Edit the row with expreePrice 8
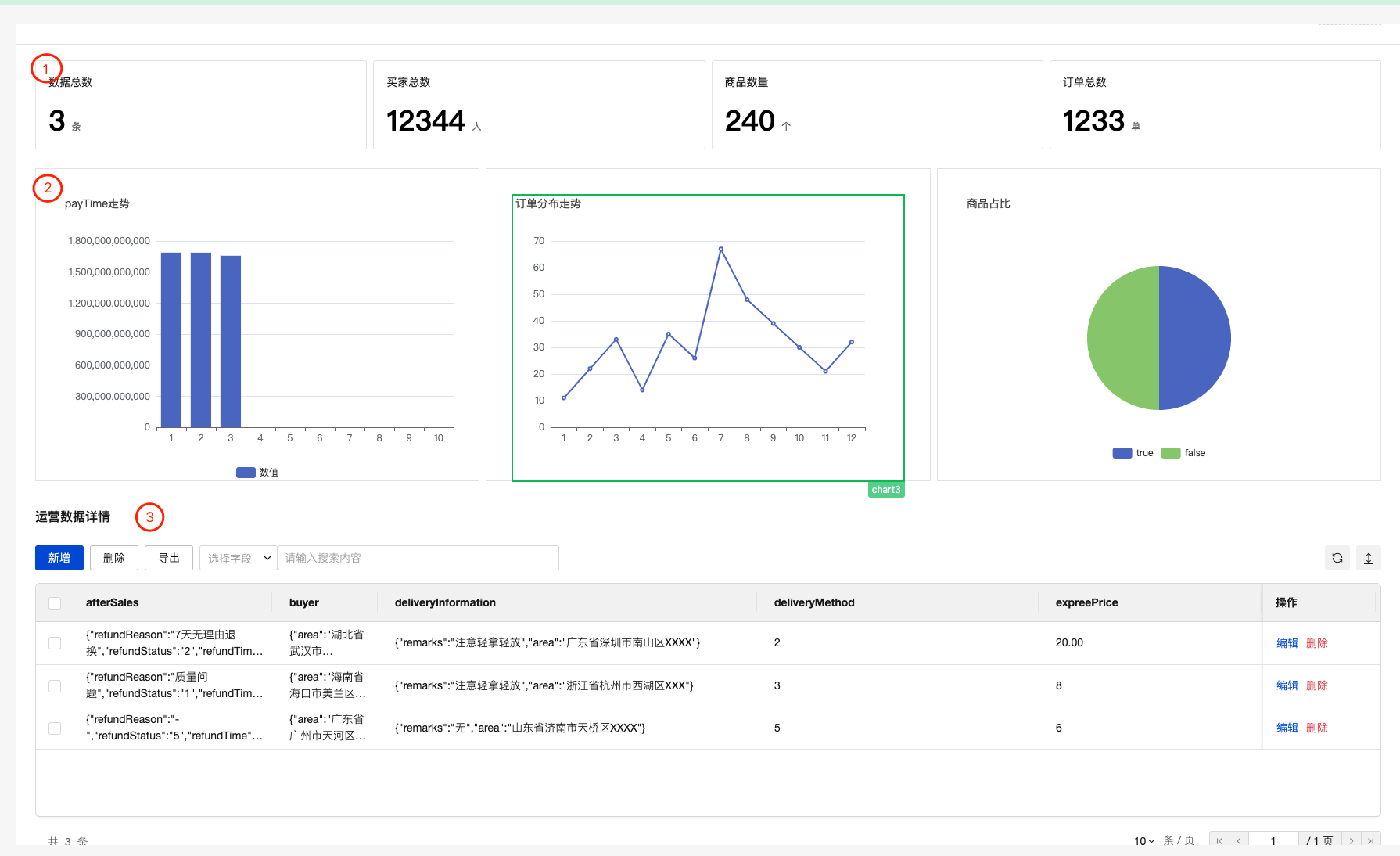The width and height of the screenshot is (1400, 856). coord(1287,685)
